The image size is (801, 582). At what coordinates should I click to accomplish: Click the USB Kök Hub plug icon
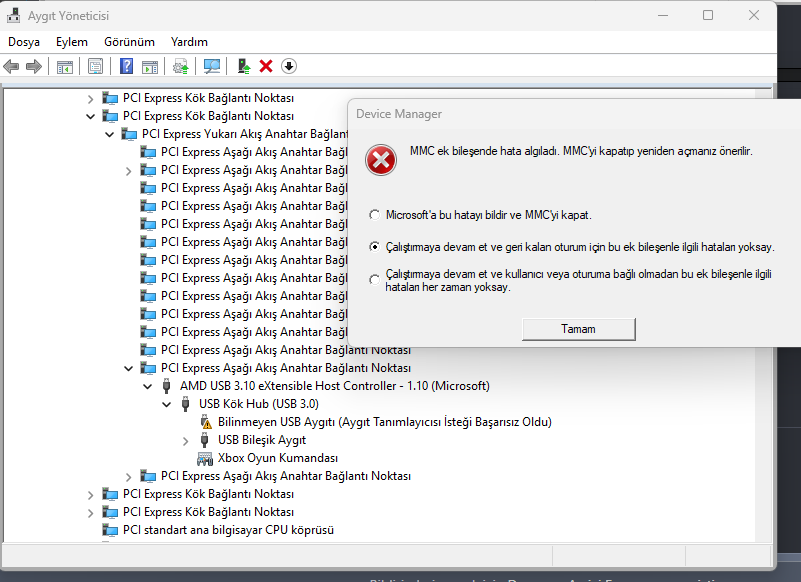185,404
